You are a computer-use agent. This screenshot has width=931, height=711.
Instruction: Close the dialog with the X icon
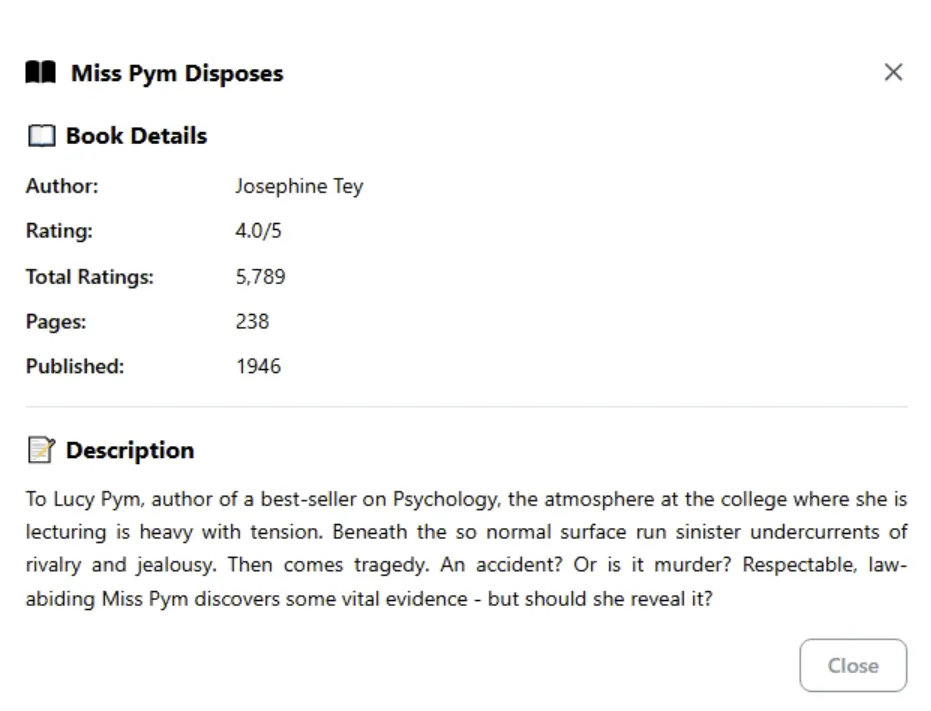click(x=893, y=72)
